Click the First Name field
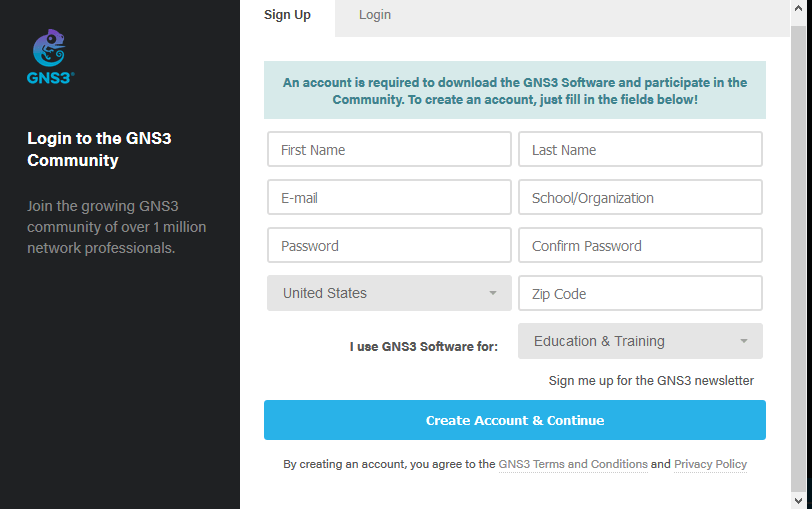Viewport: 812px width, 509px height. coord(389,150)
